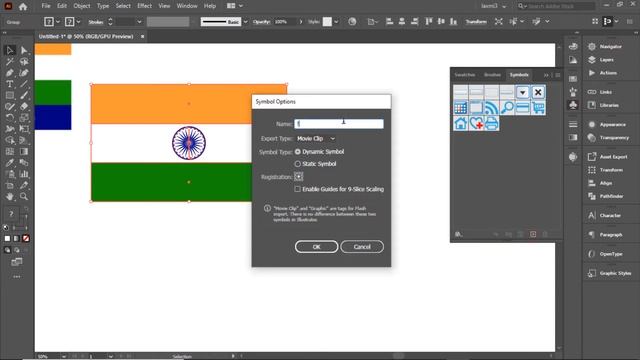Select the Zoom tool in toolbox
Viewport: 640px width, 360px height.
[x=24, y=196]
